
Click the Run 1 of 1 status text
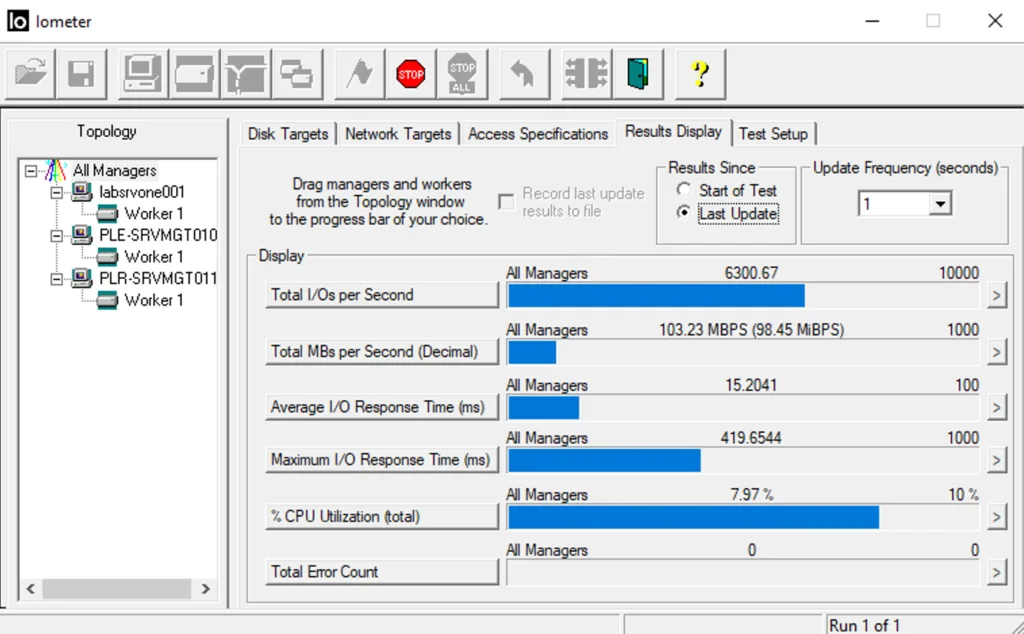[864, 625]
